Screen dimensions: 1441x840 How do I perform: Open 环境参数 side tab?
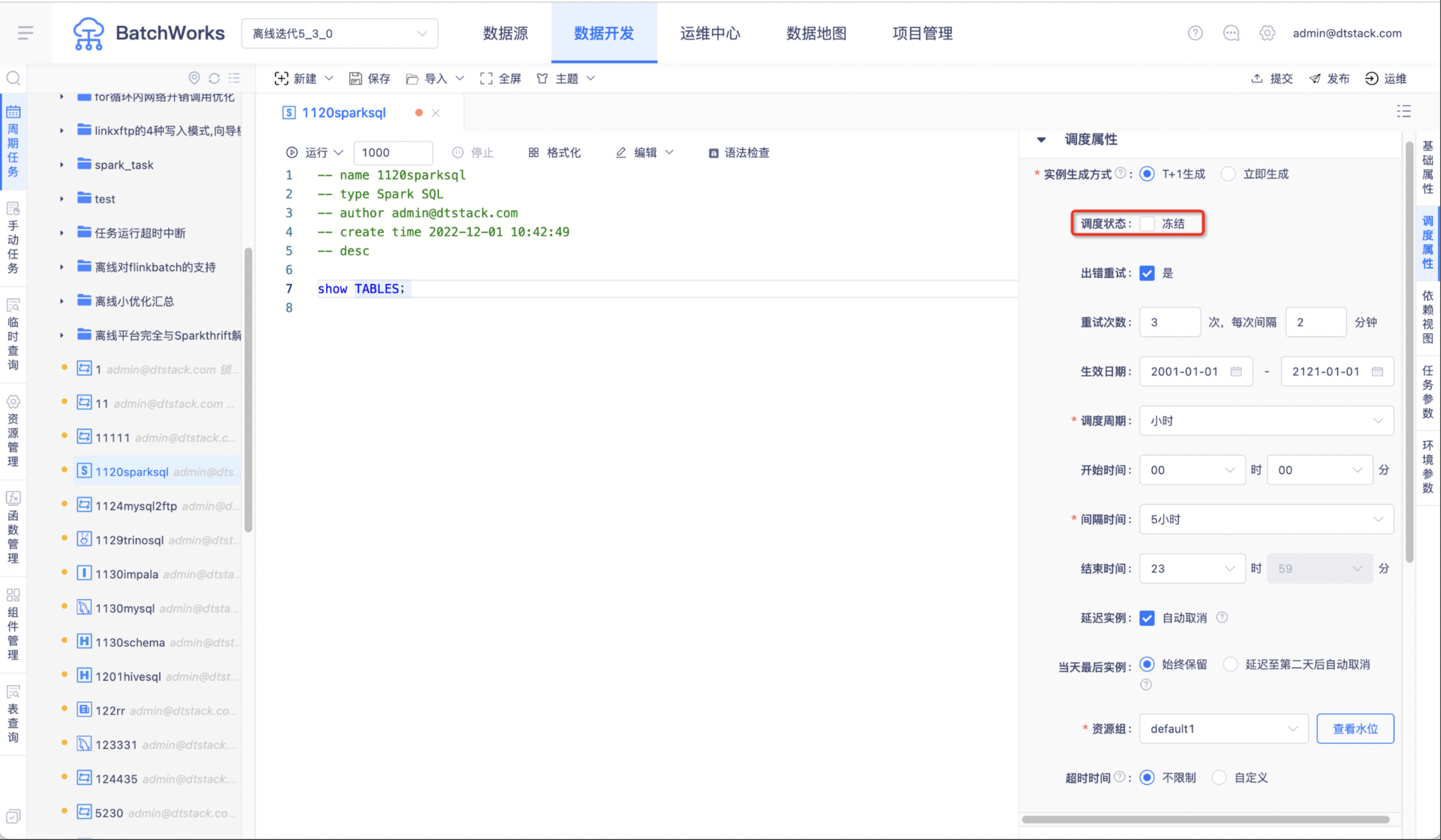pyautogui.click(x=1427, y=466)
